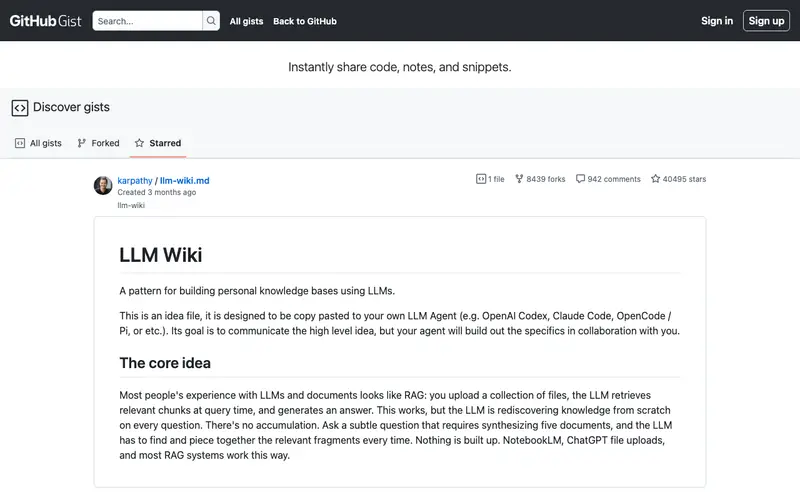Switch to the Forked tab
The height and width of the screenshot is (500, 800).
[98, 143]
